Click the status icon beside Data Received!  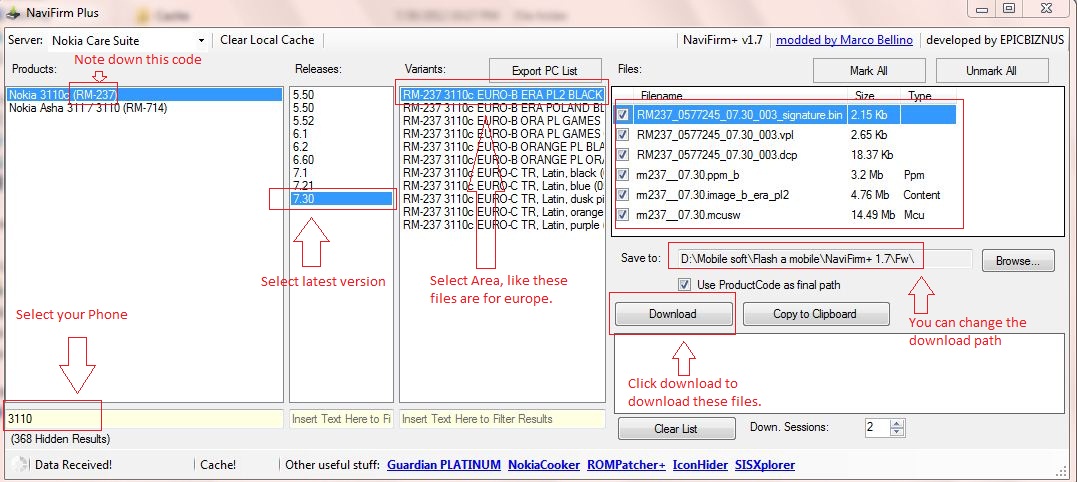pos(21,464)
